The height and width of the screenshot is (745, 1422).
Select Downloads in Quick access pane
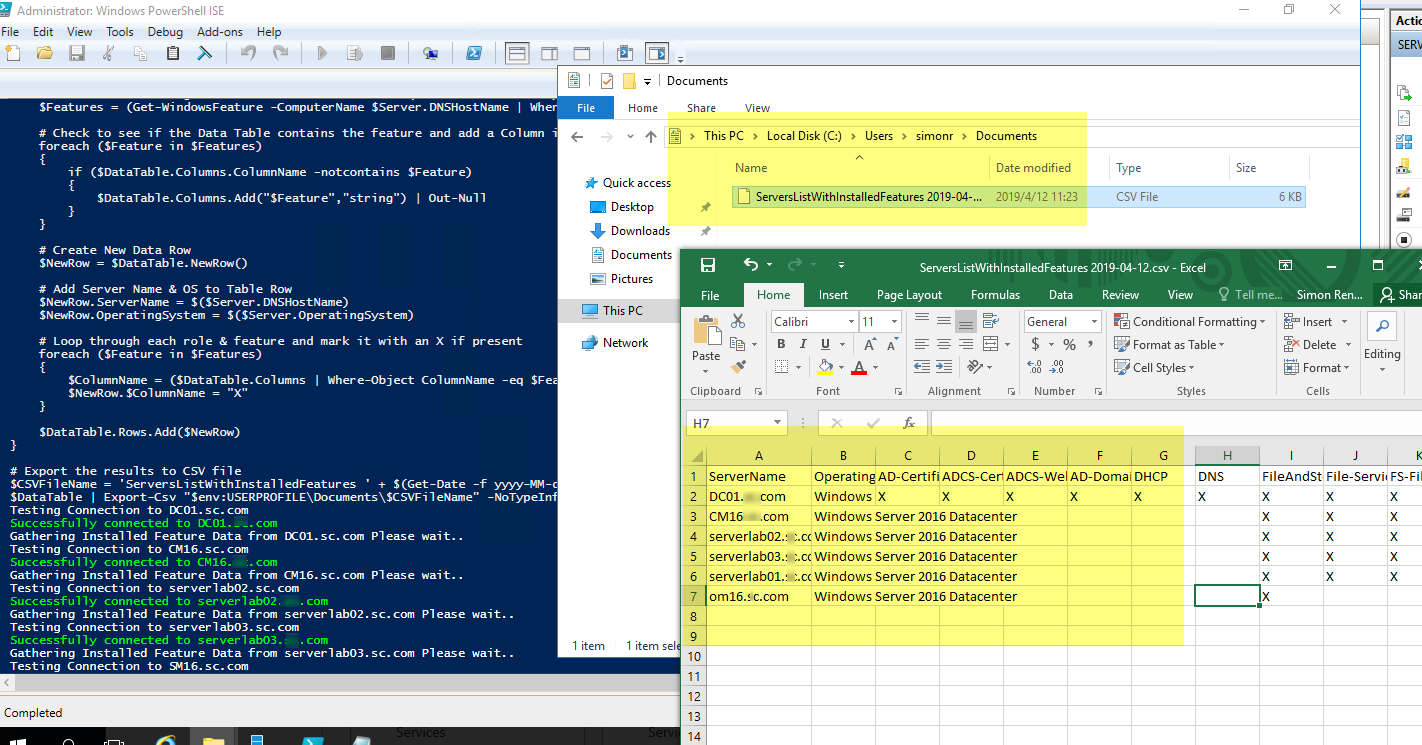[640, 231]
